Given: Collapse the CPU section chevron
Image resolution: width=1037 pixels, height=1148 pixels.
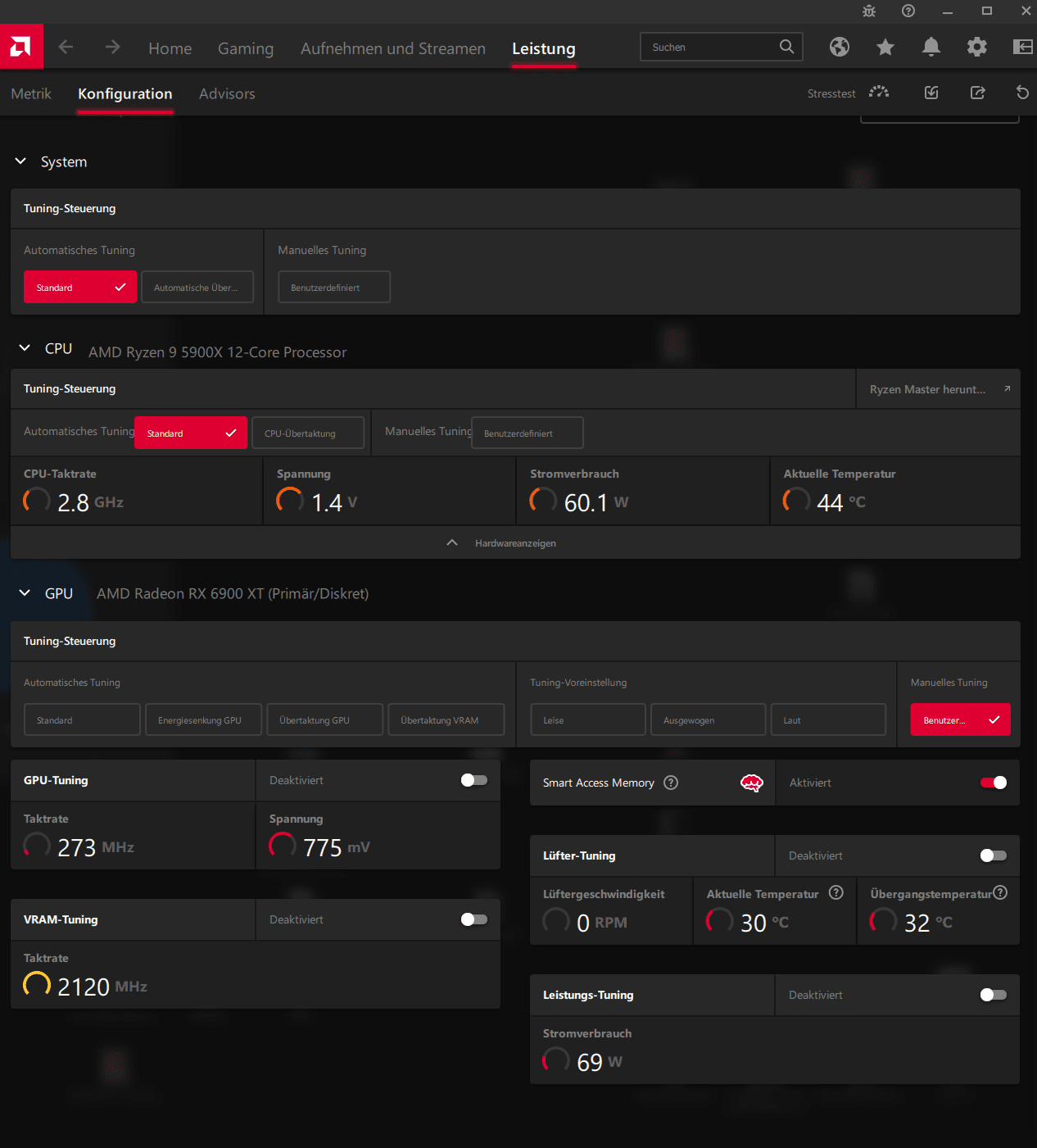Looking at the screenshot, I should [25, 348].
